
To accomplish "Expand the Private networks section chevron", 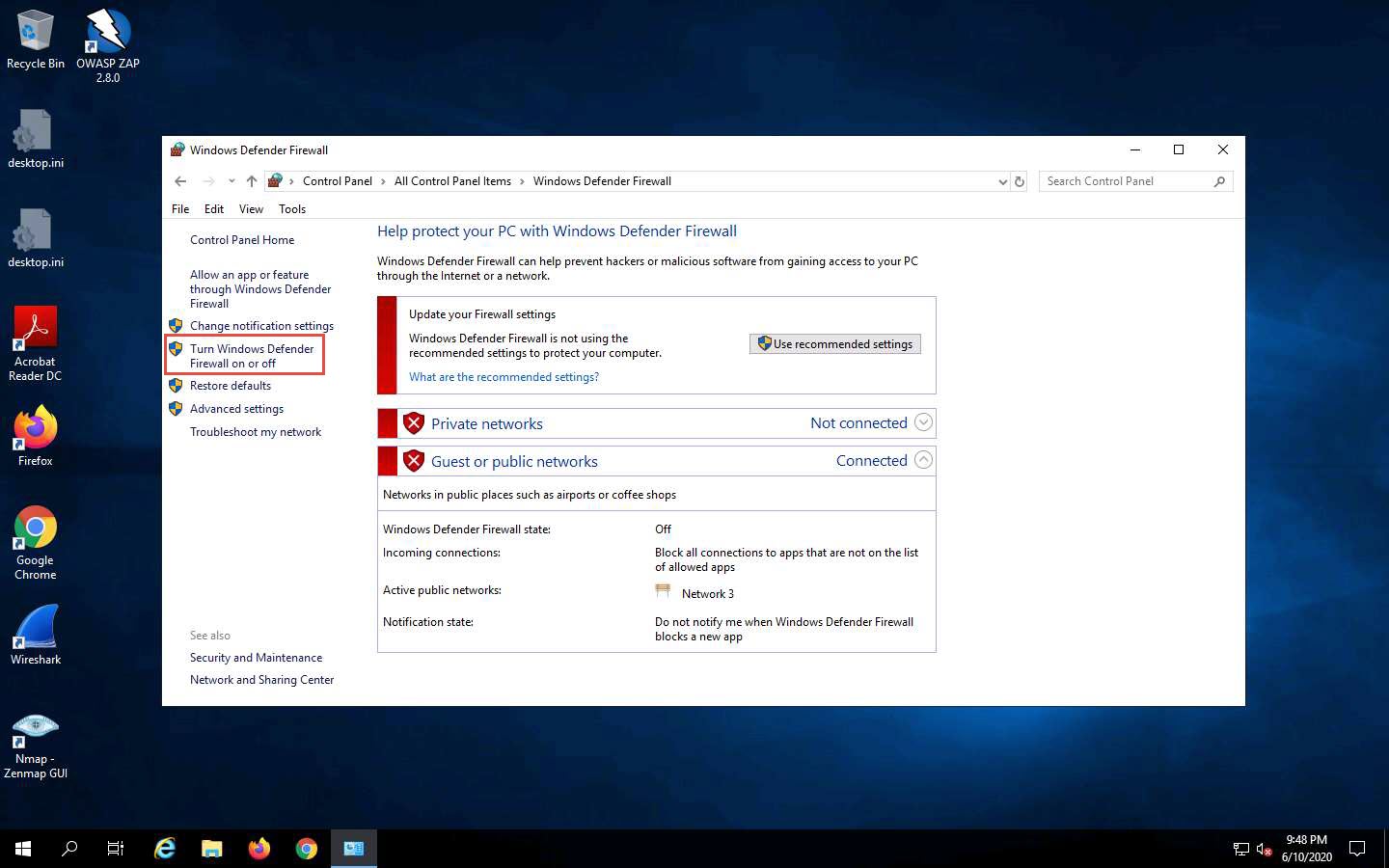I will (x=923, y=422).
